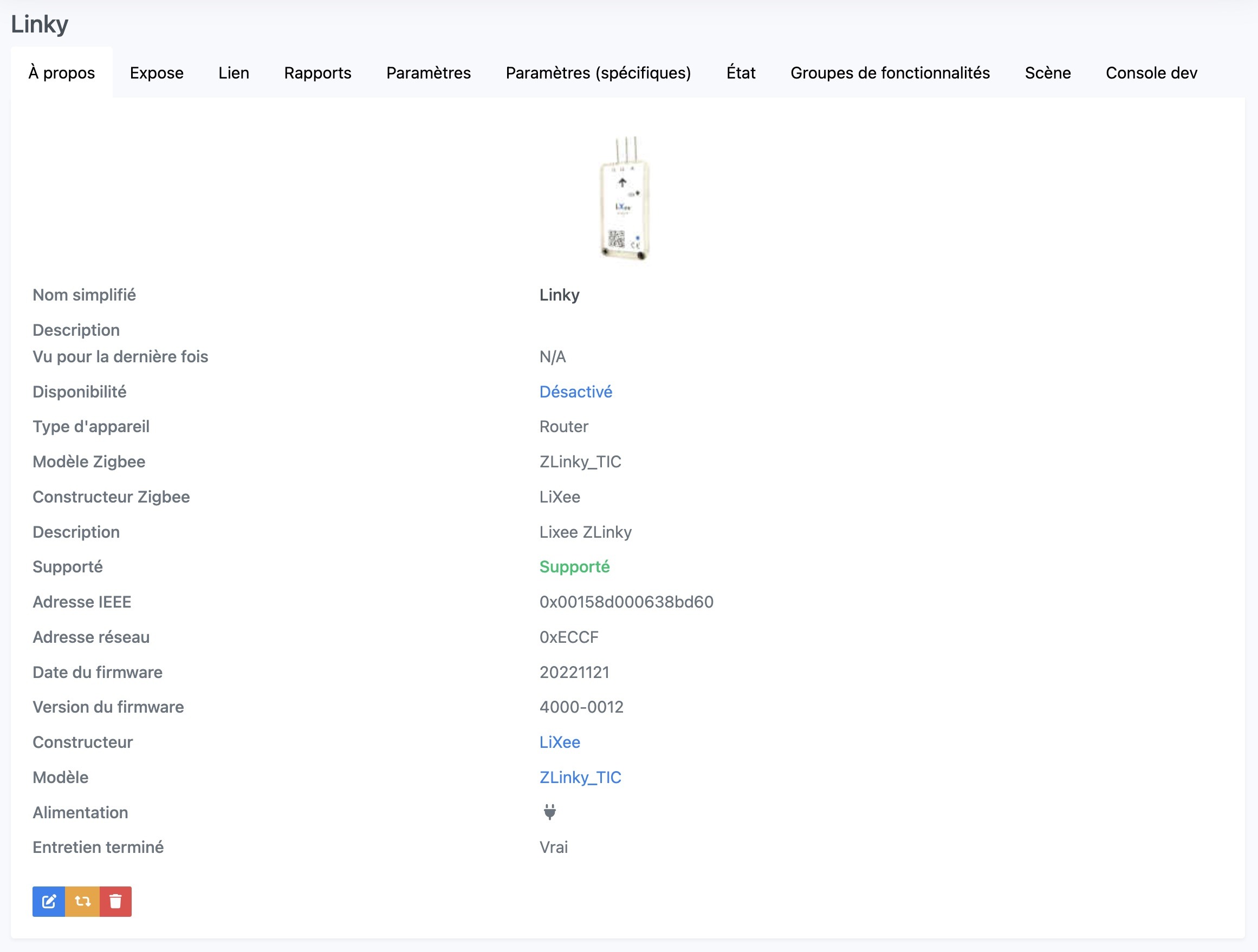The image size is (1258, 952).
Task: Click the refresh/reset icon button
Action: pyautogui.click(x=83, y=902)
